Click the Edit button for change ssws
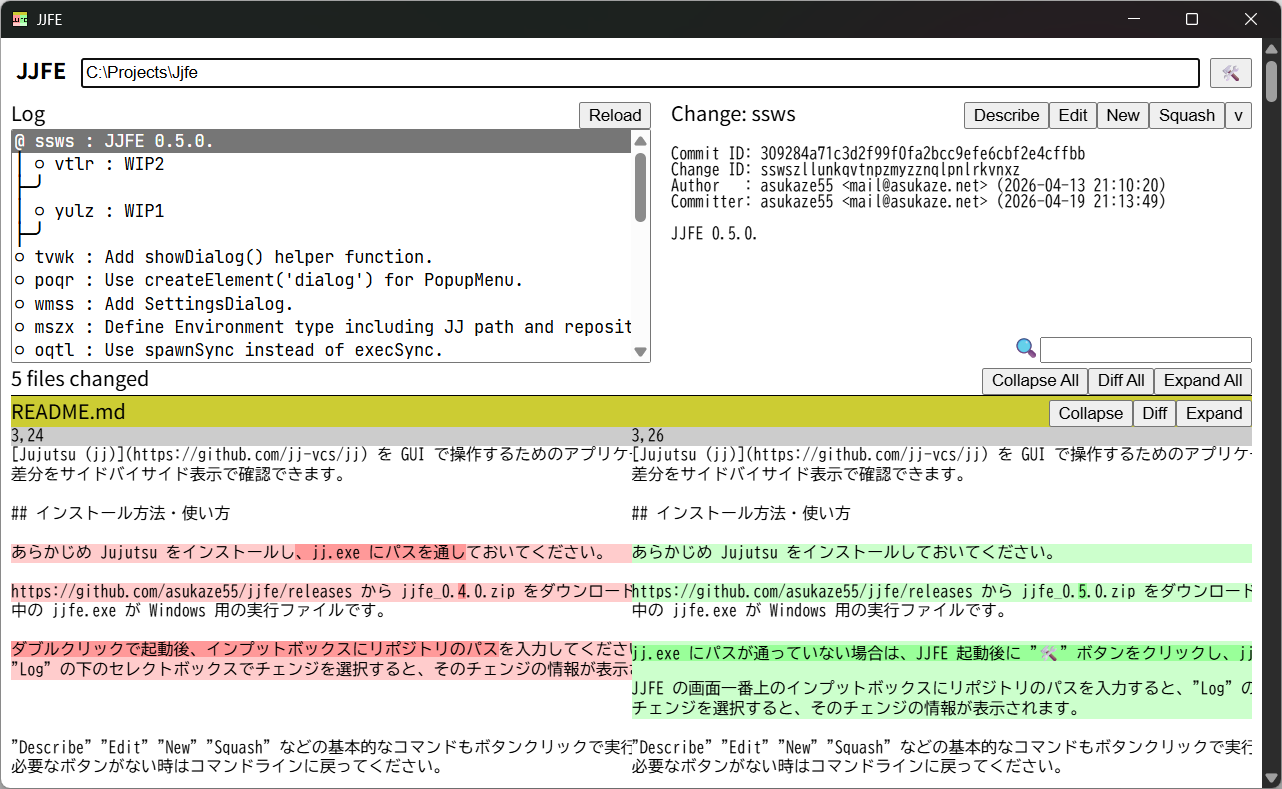 point(1073,115)
